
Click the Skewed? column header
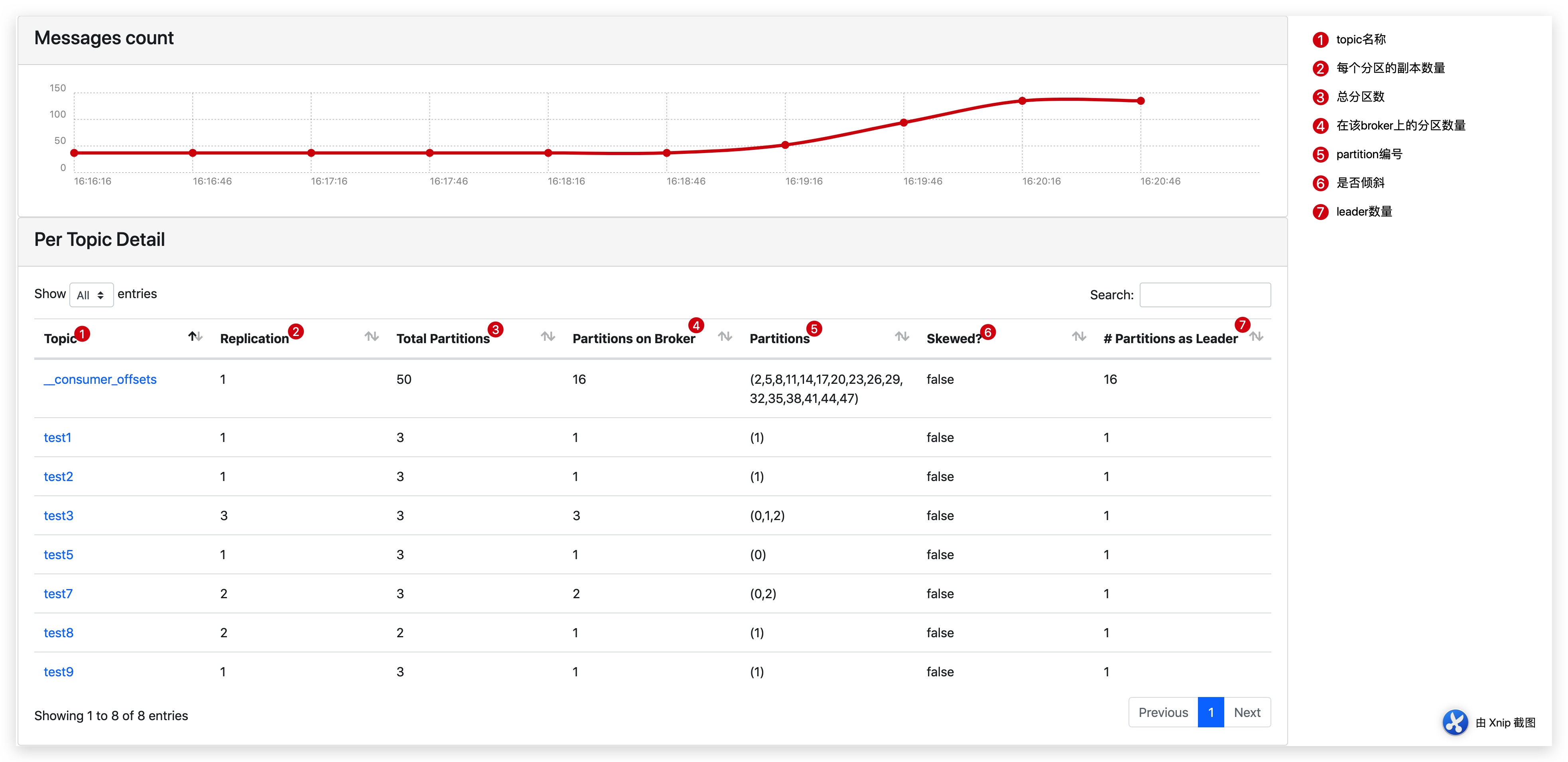click(954, 339)
